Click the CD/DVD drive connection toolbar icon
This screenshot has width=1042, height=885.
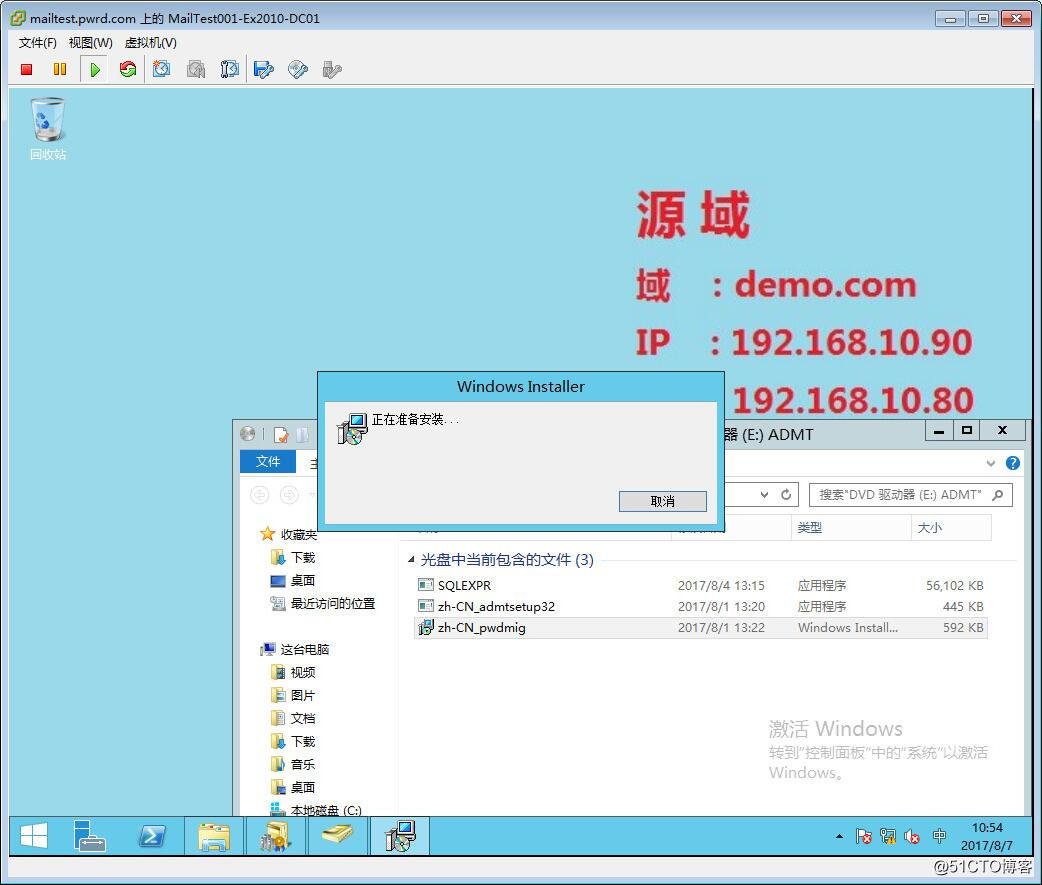pyautogui.click(x=298, y=70)
